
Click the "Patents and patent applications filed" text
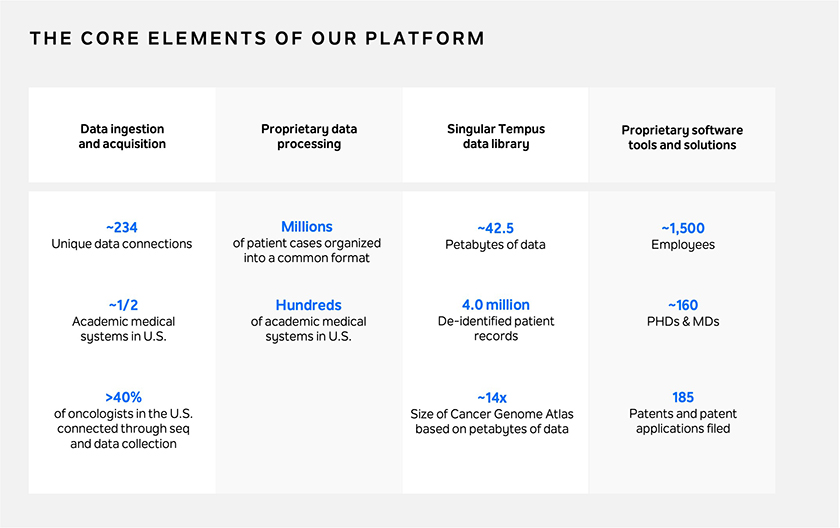click(x=683, y=421)
